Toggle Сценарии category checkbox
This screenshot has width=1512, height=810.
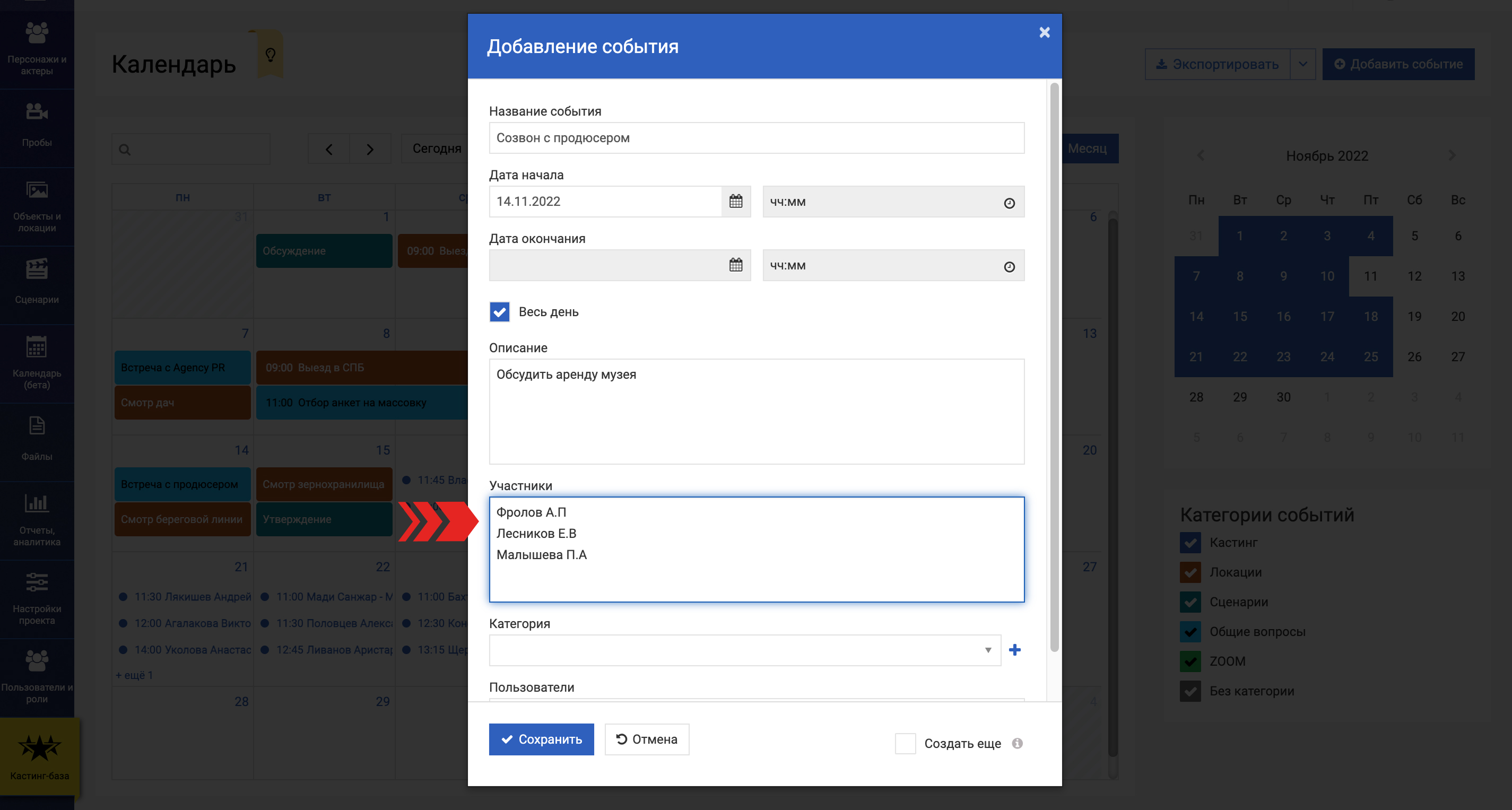pos(1190,602)
